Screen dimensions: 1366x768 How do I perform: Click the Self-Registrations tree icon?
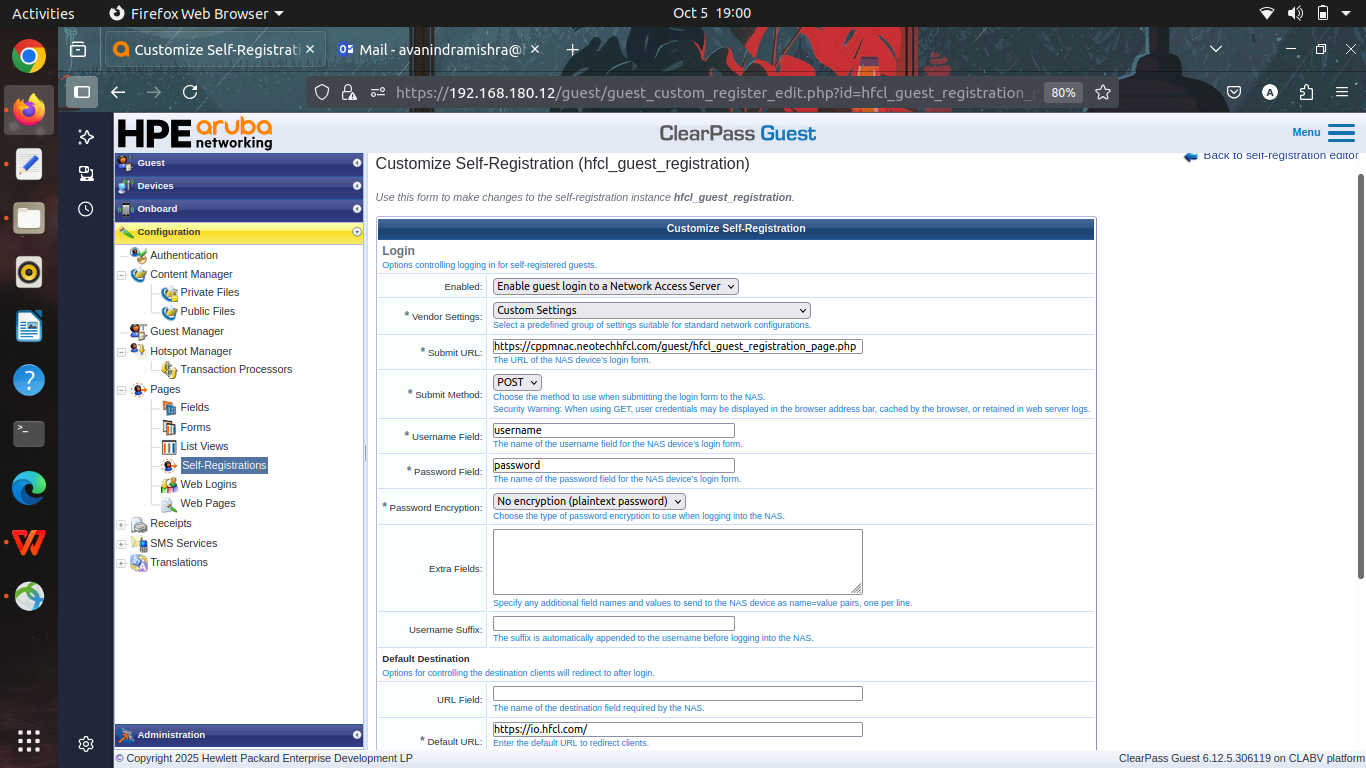click(x=169, y=466)
